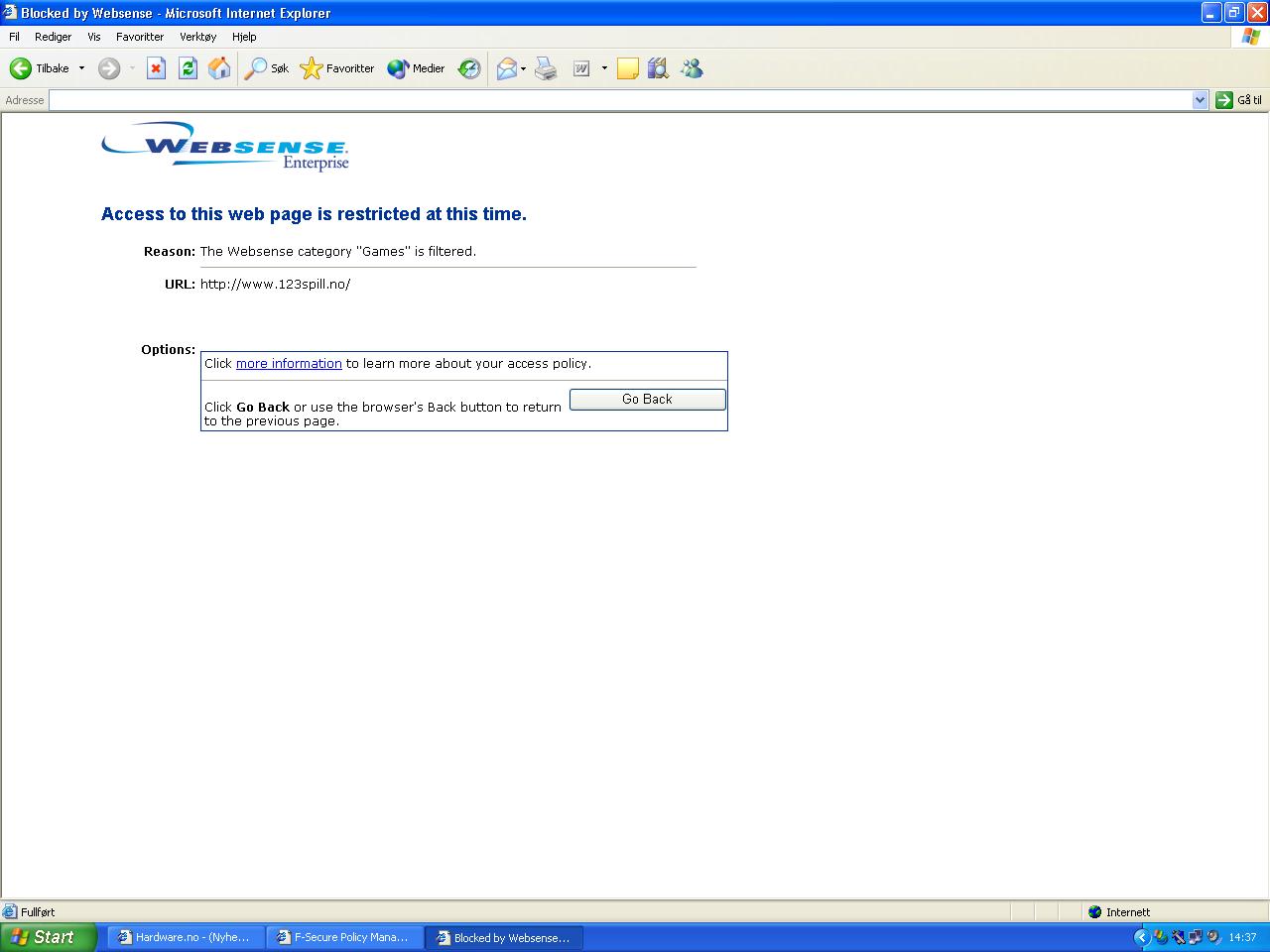Go to the Home page icon
Viewport: 1270px width, 952px height.
(219, 68)
